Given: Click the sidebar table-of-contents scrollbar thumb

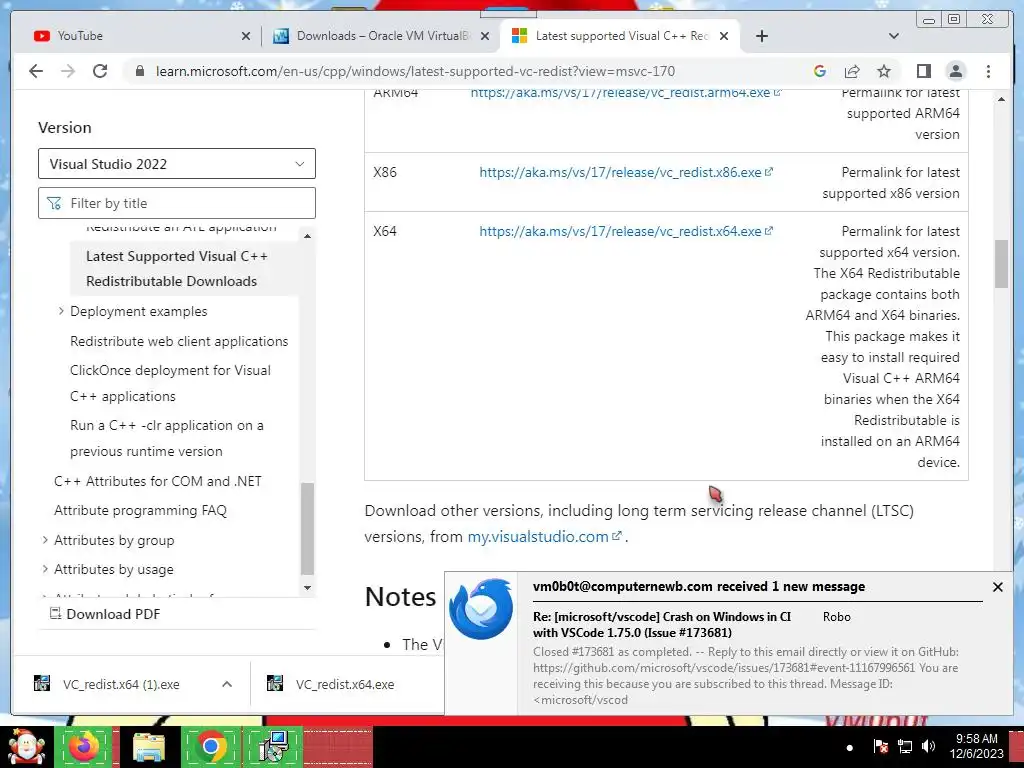Looking at the screenshot, I should [x=308, y=528].
